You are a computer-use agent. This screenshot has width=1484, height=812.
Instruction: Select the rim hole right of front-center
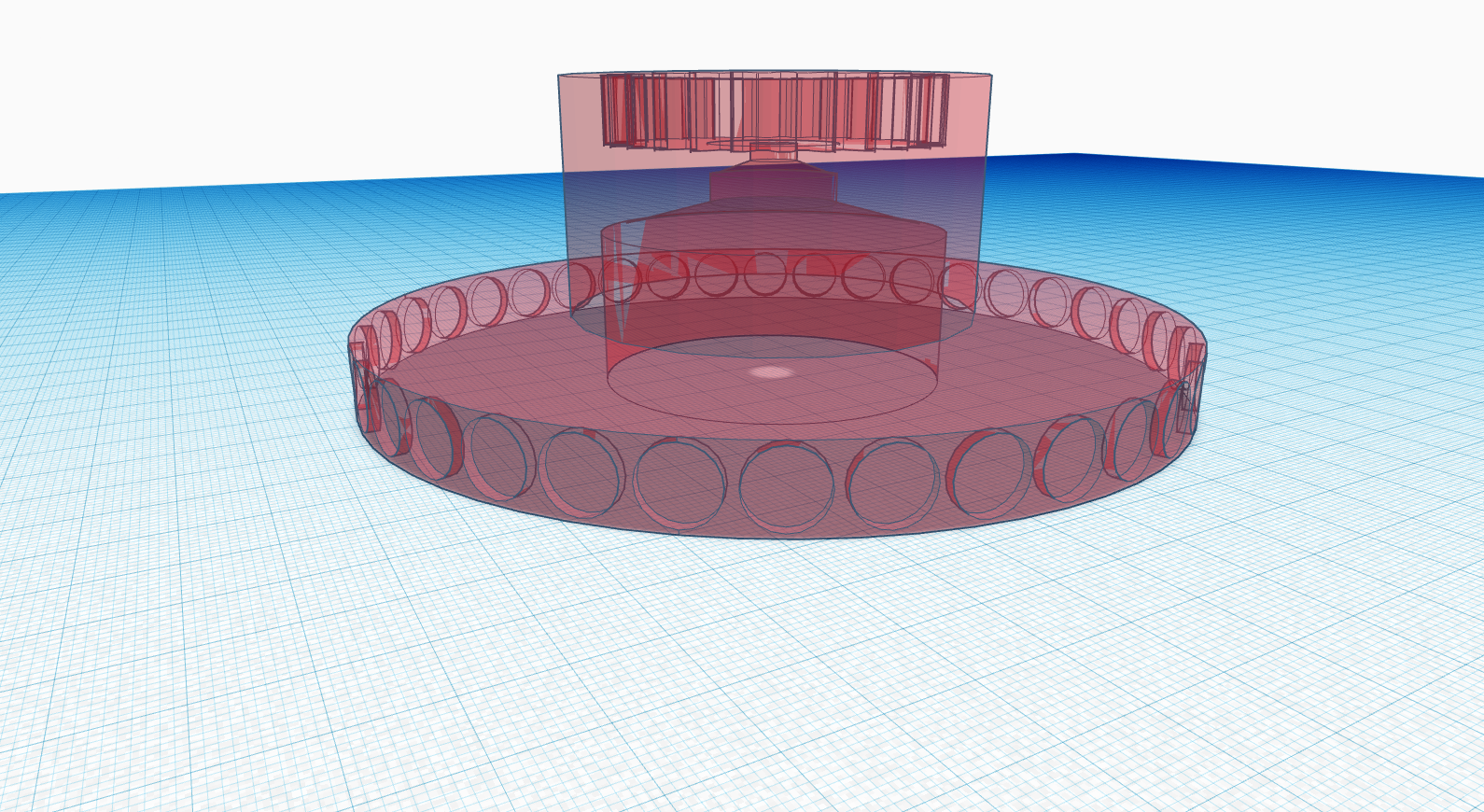coord(893,482)
